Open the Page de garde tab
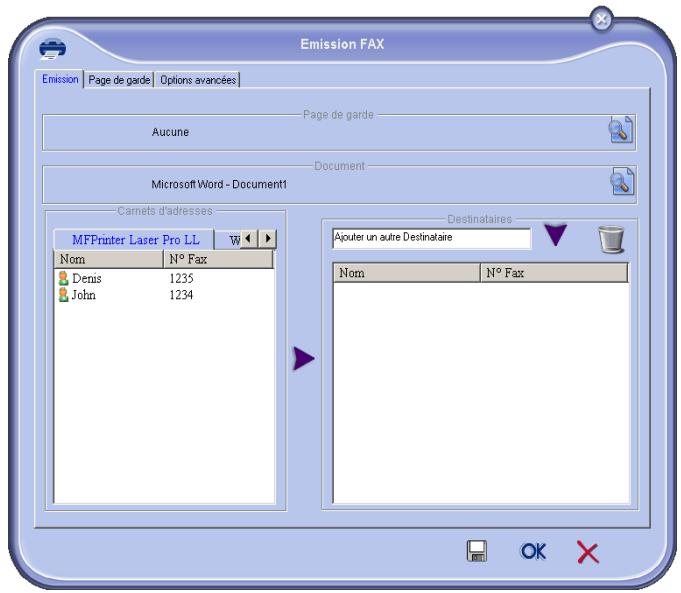 click(x=119, y=80)
